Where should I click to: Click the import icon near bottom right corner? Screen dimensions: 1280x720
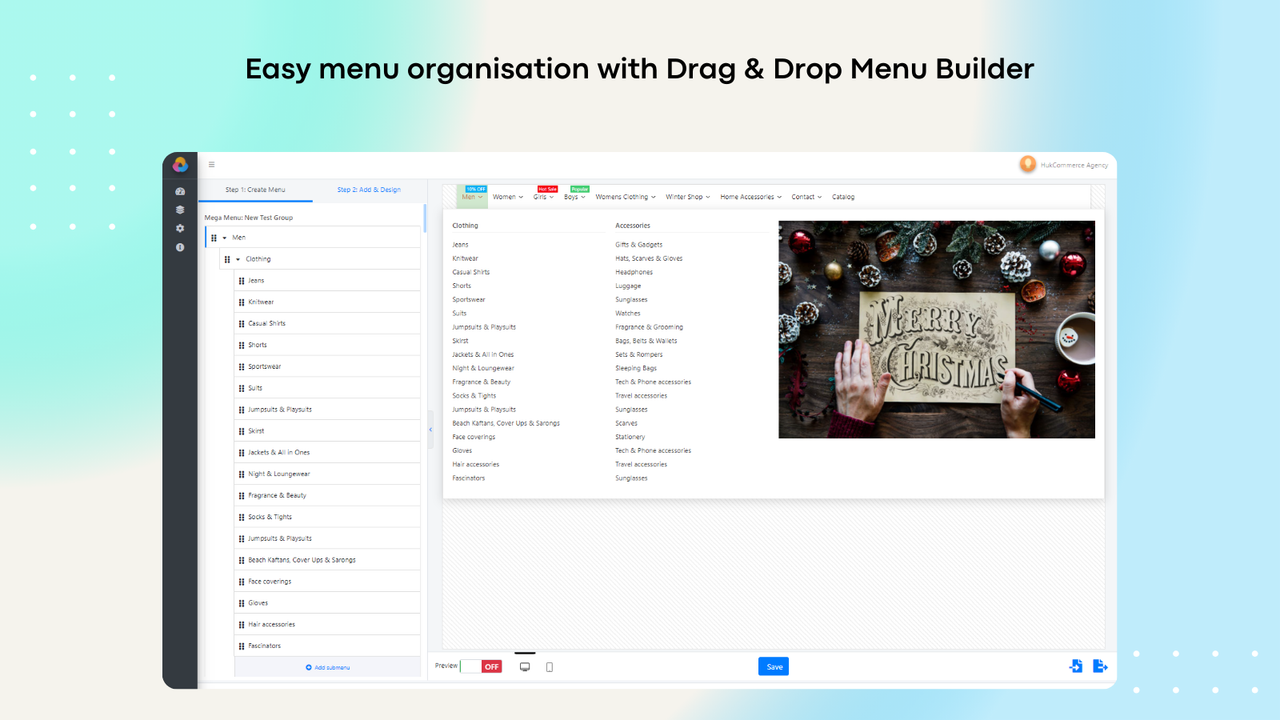(x=1076, y=666)
